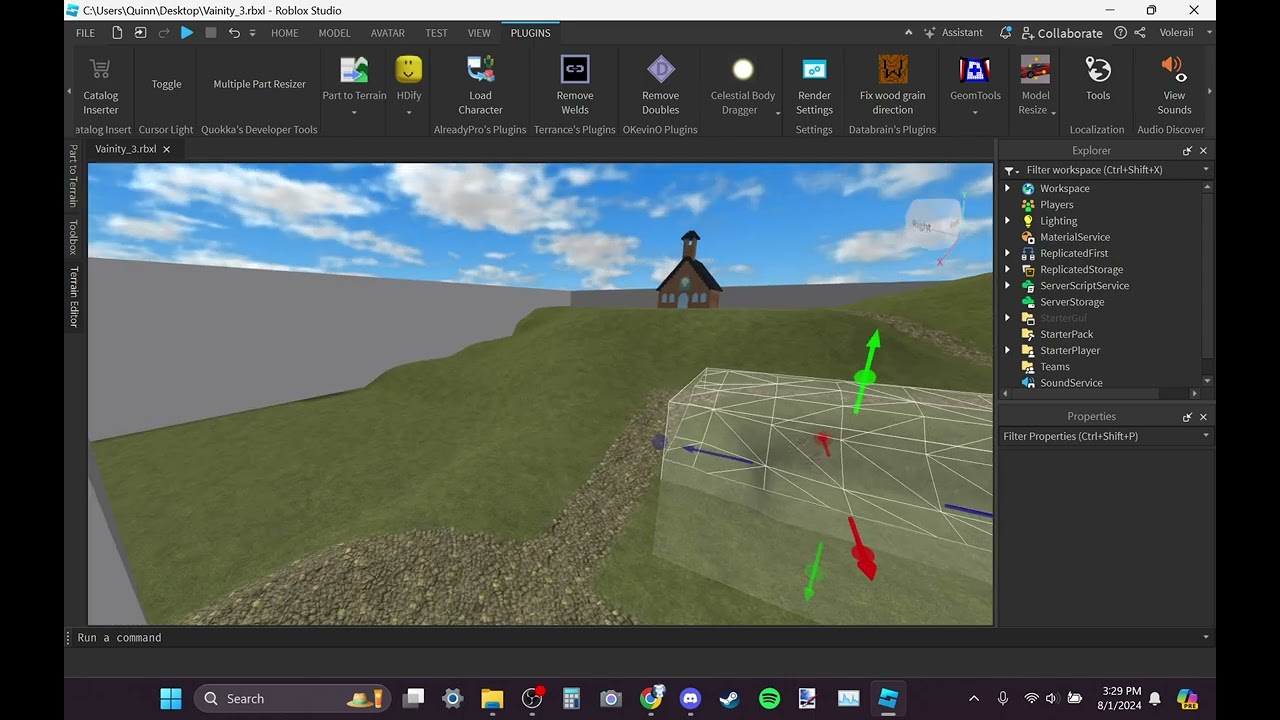Open the Assistant panel

click(x=953, y=33)
